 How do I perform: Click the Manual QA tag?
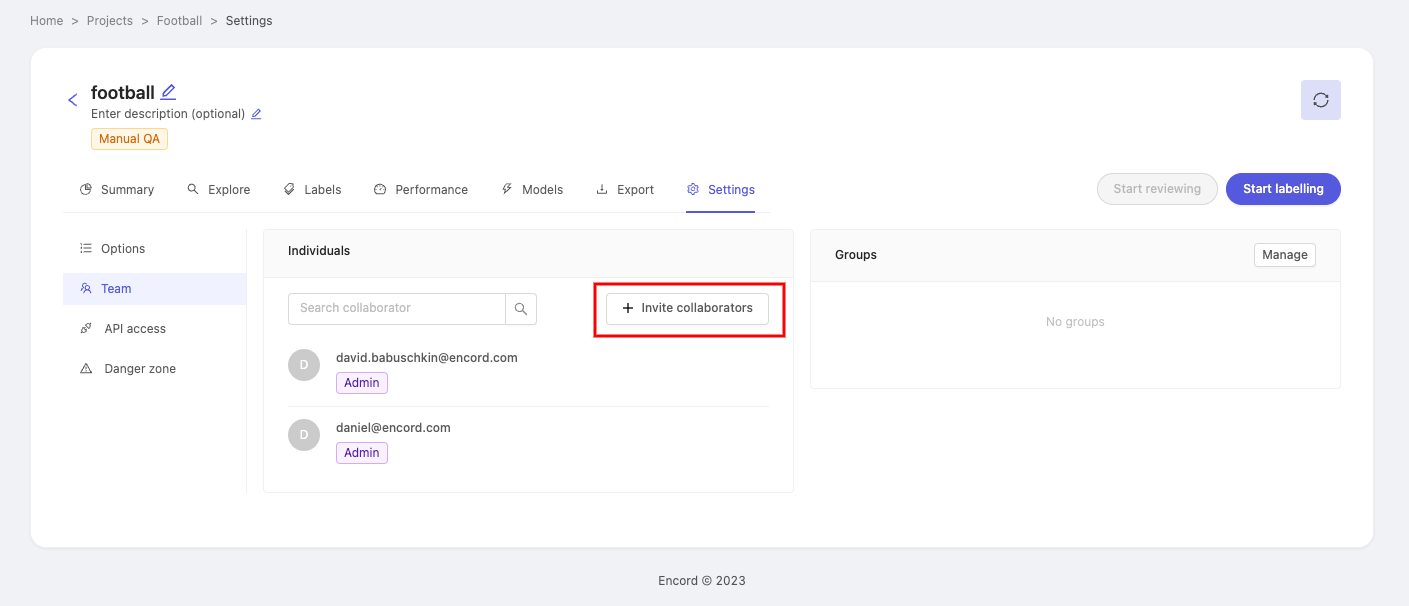pos(129,139)
